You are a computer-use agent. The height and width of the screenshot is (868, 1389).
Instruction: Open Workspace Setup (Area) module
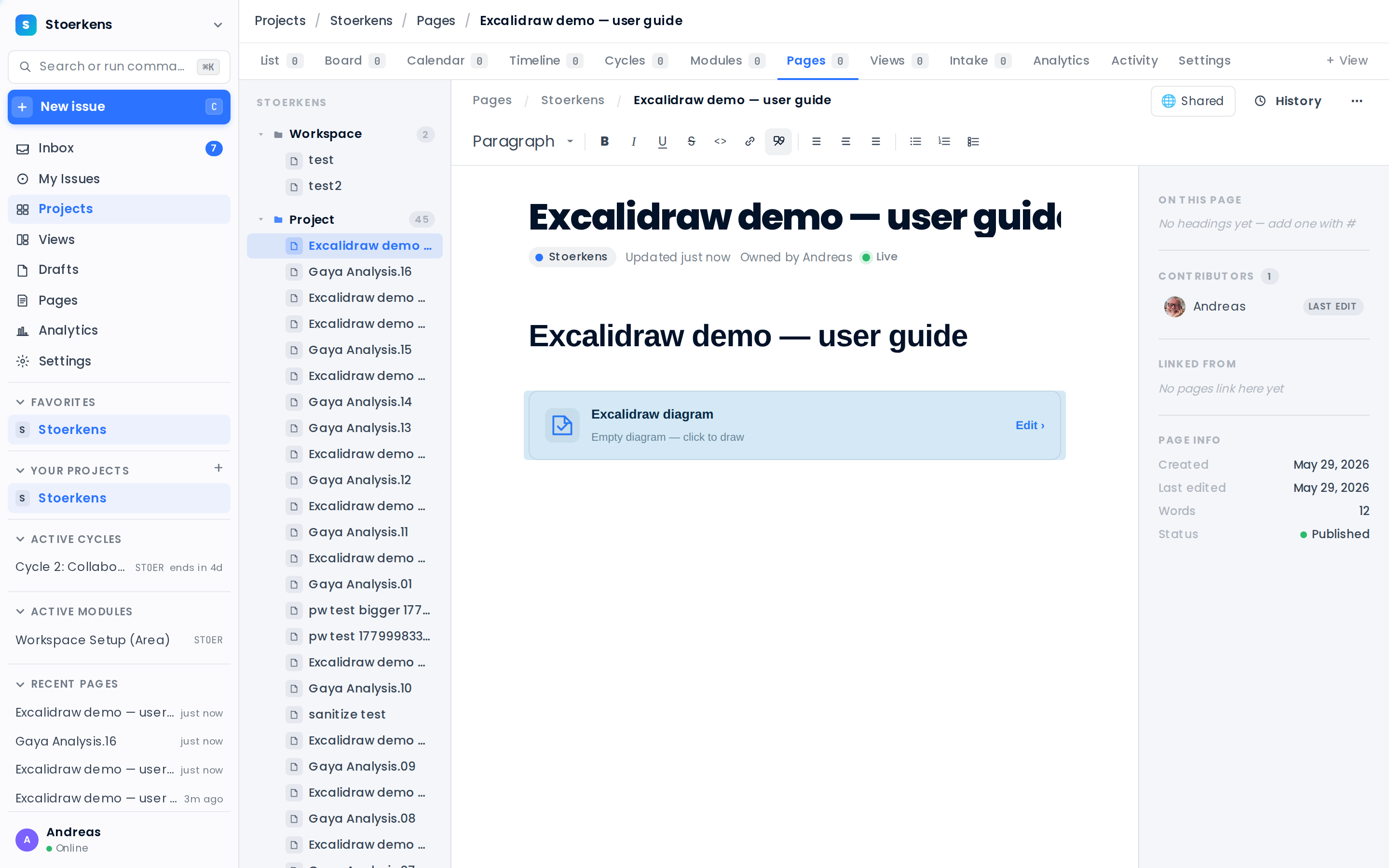pos(119,640)
